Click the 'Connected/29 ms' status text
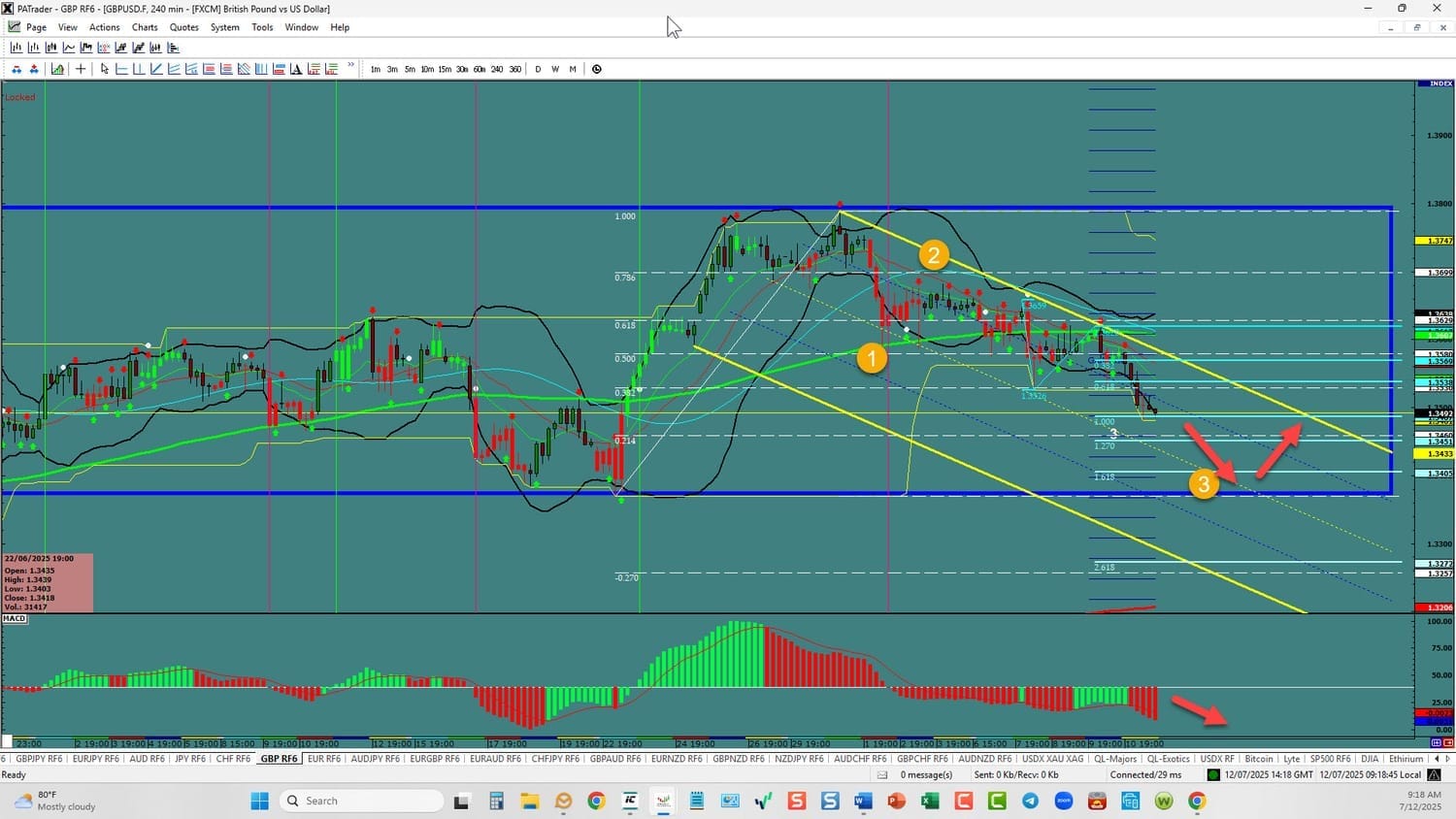The width and height of the screenshot is (1456, 819). pos(1146,774)
